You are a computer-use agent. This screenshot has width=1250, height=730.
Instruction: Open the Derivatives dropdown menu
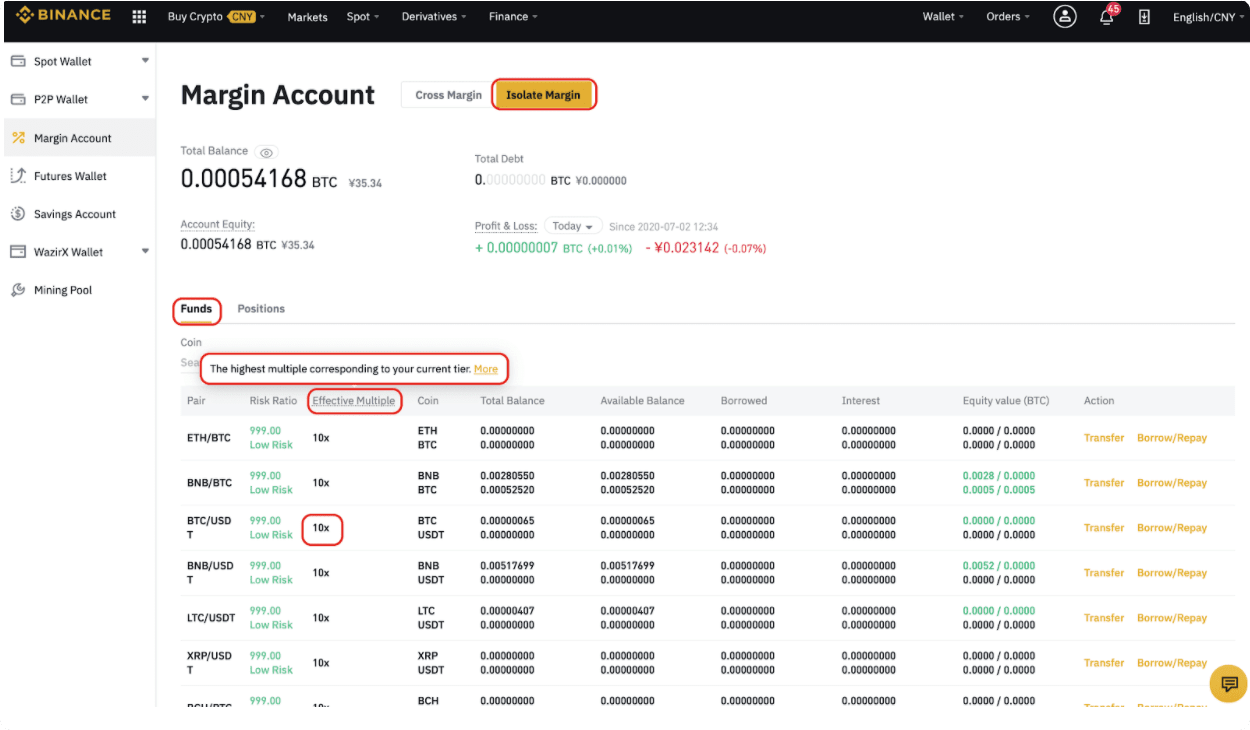point(434,17)
